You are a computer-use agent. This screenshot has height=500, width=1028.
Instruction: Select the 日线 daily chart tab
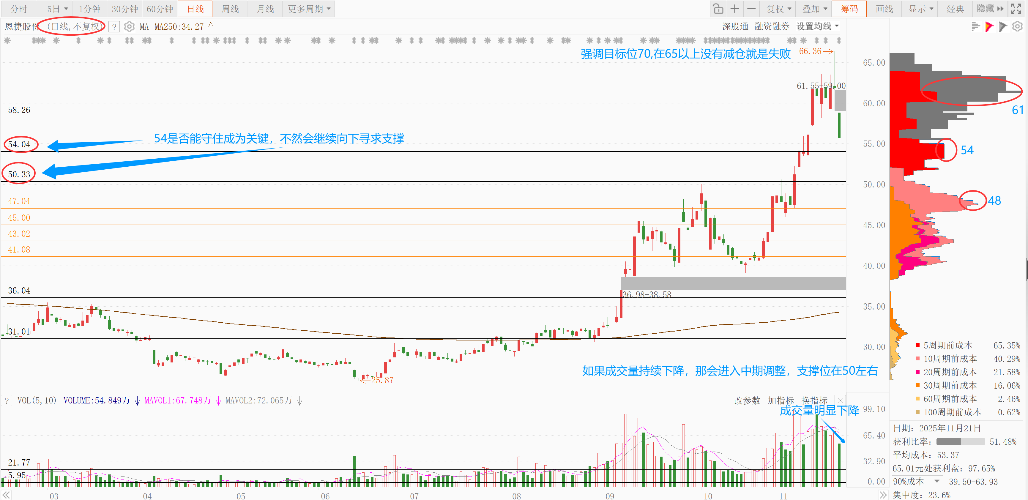[x=195, y=9]
